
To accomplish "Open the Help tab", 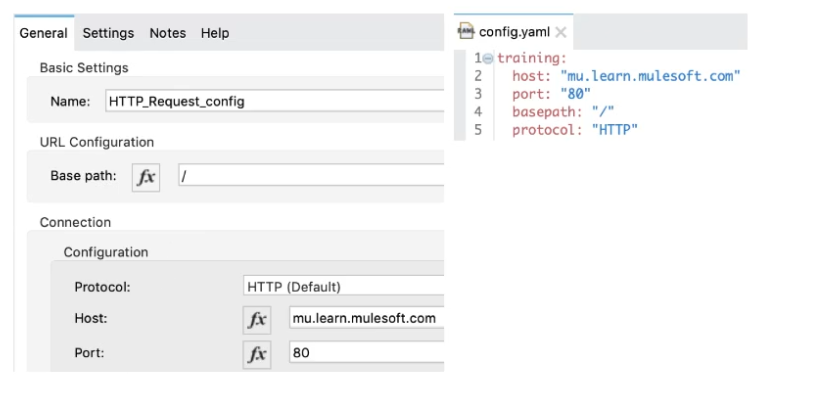I will click(x=215, y=33).
